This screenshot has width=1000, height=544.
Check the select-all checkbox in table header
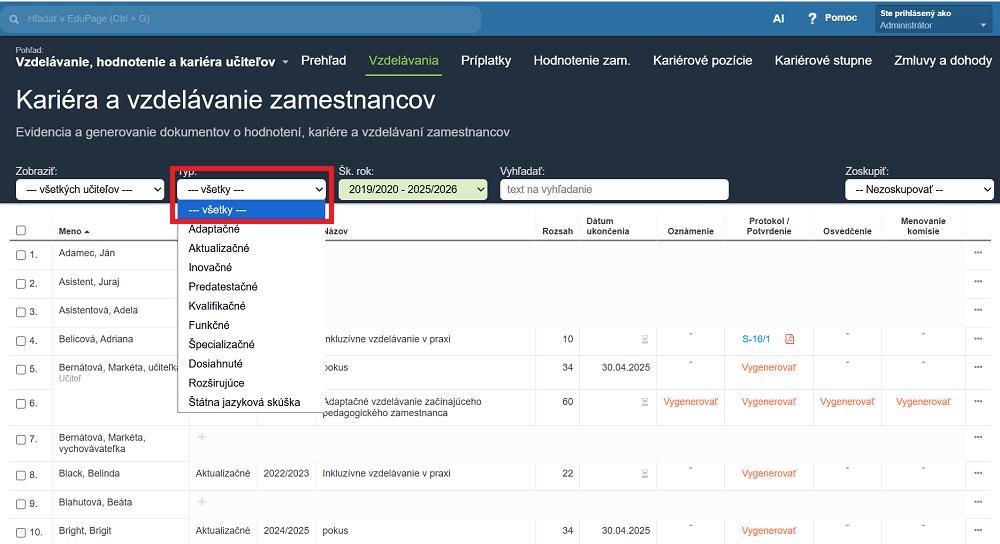pos(21,231)
